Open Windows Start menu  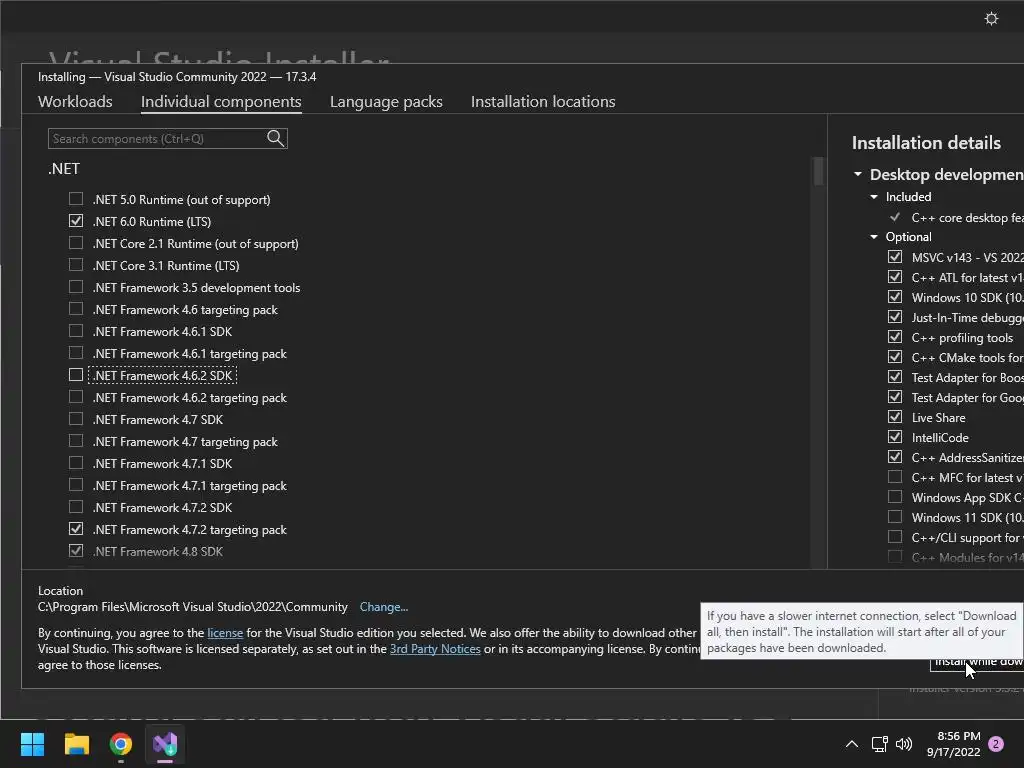pyautogui.click(x=32, y=744)
